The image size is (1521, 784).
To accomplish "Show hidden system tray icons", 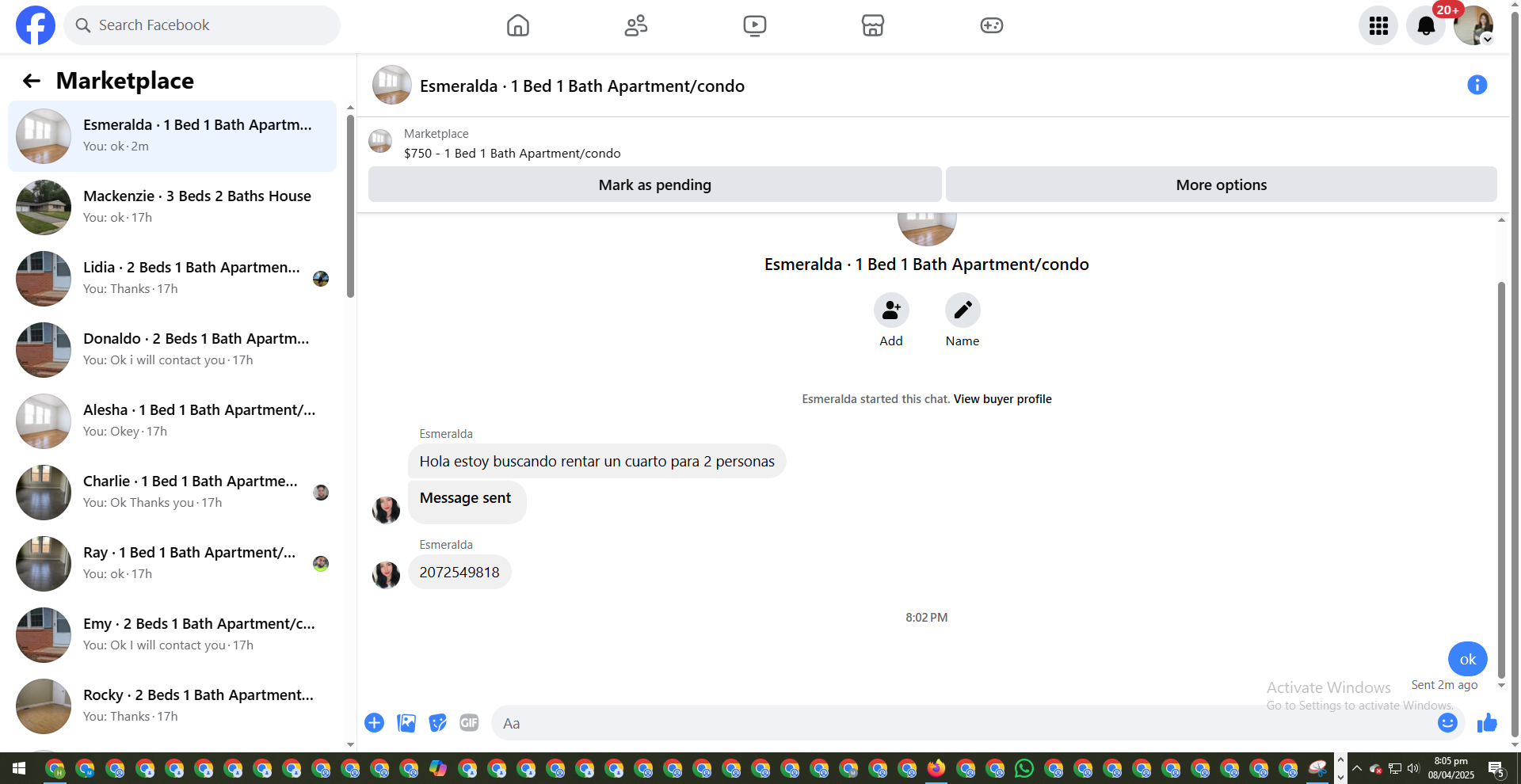I will 1356,768.
